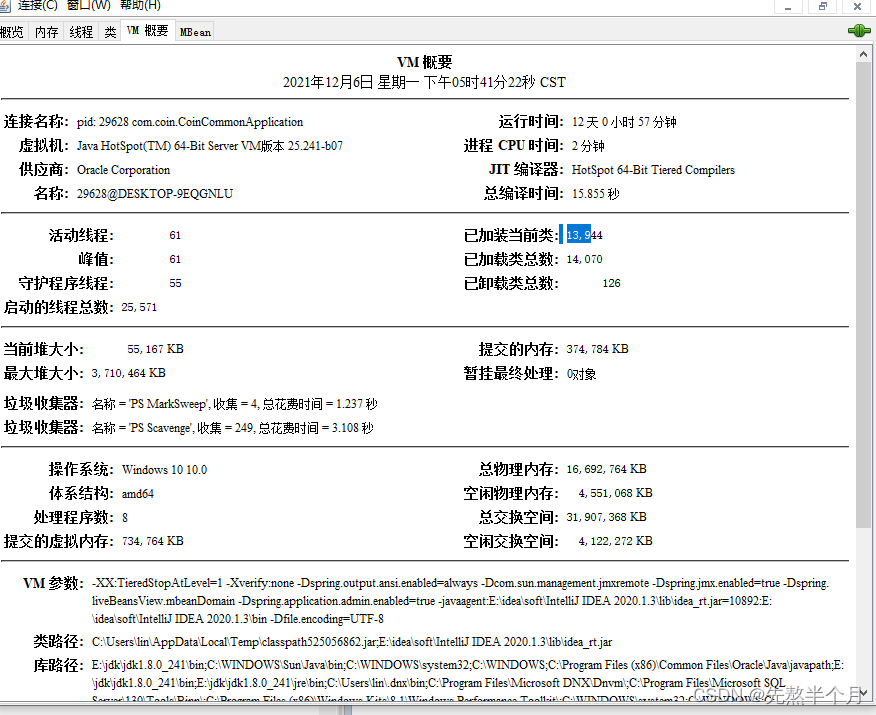Click the 提交的虚拟内存 value 734,764 KB
Image resolution: width=876 pixels, height=715 pixels.
point(153,541)
